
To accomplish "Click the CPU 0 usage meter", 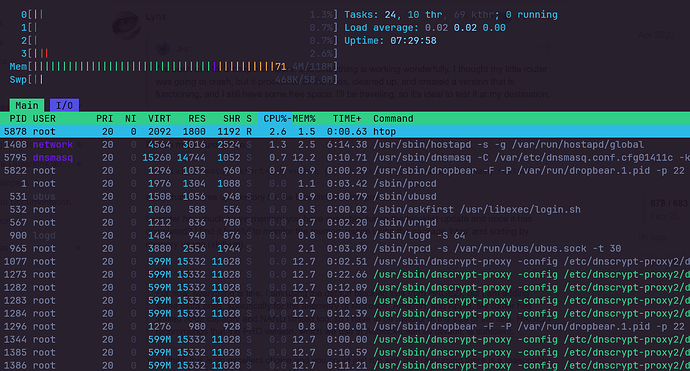I will (x=180, y=15).
